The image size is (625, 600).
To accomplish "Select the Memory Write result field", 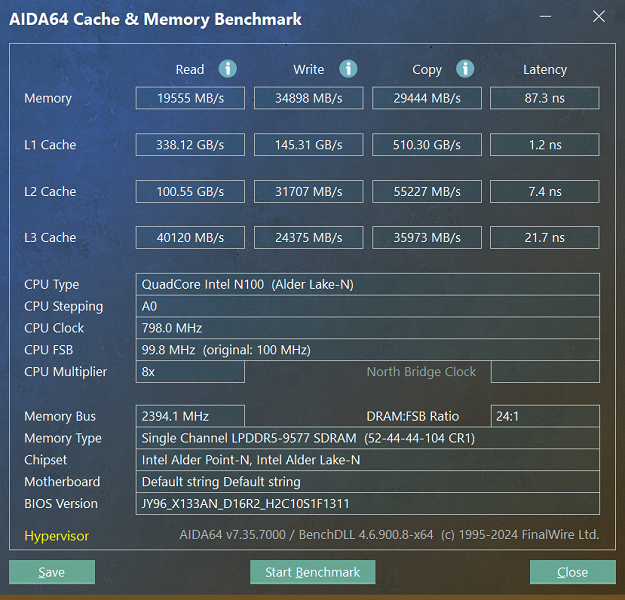I will point(309,98).
